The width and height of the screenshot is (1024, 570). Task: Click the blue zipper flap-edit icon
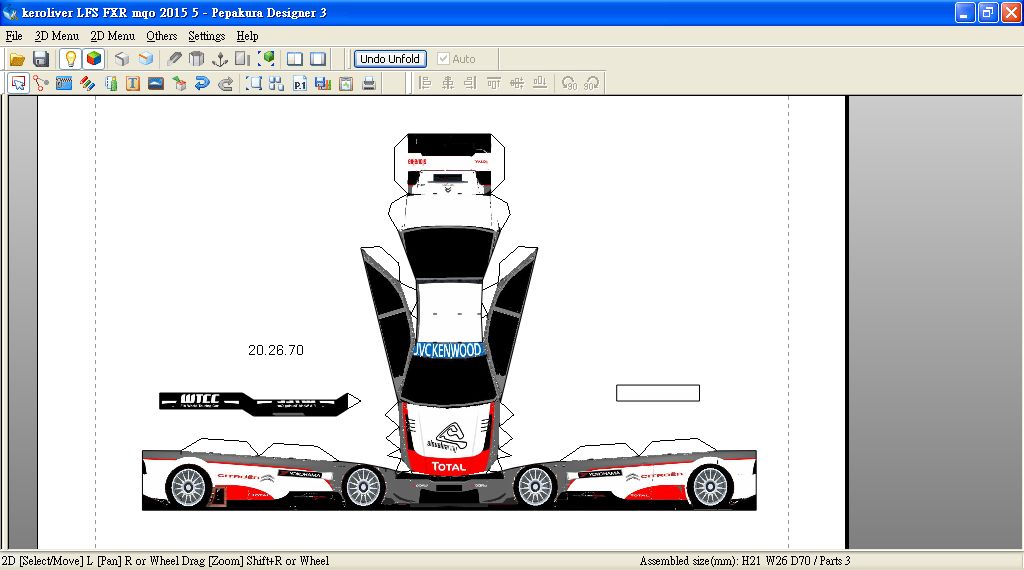pyautogui.click(x=64, y=84)
